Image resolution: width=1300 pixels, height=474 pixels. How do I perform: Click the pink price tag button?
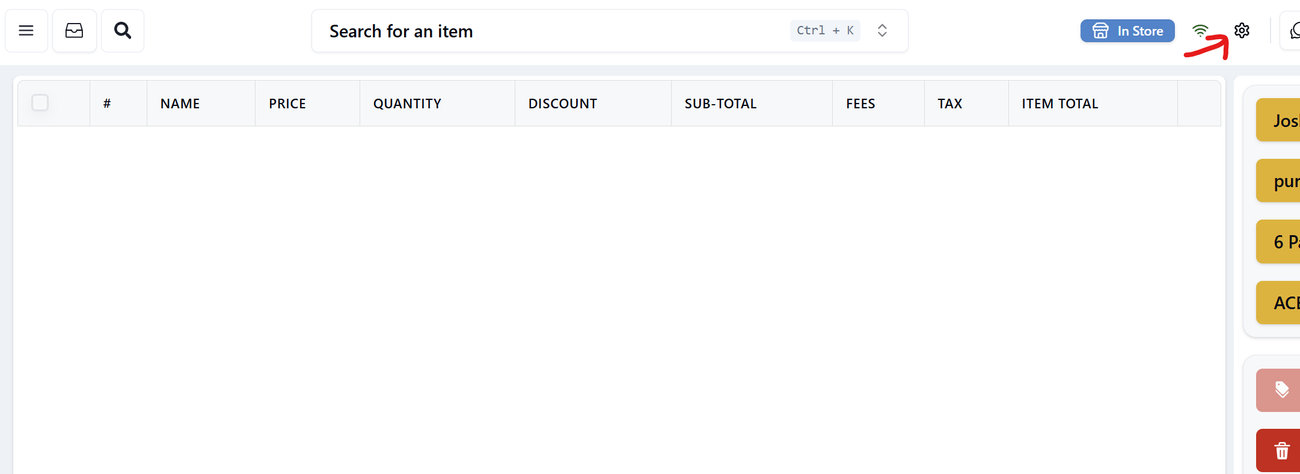pos(1281,389)
